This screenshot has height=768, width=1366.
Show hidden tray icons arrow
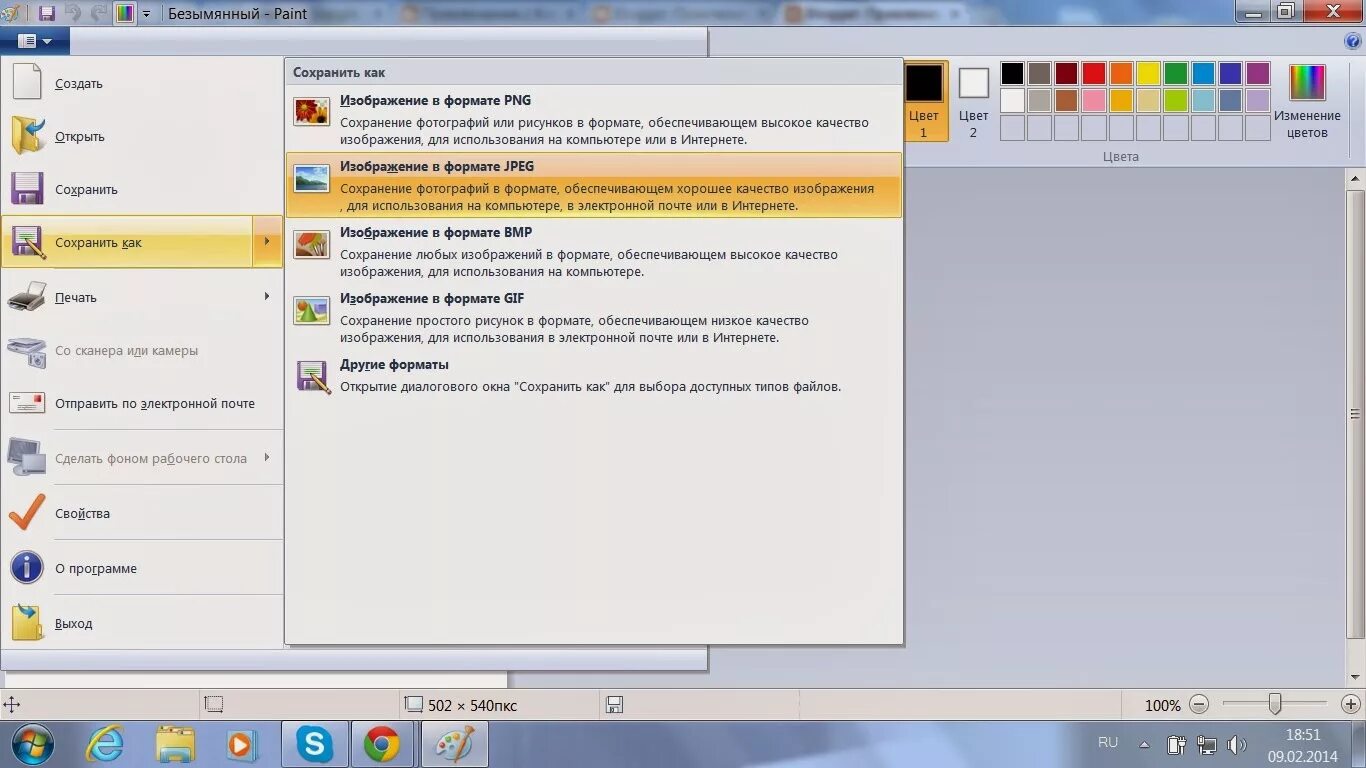(x=1144, y=744)
